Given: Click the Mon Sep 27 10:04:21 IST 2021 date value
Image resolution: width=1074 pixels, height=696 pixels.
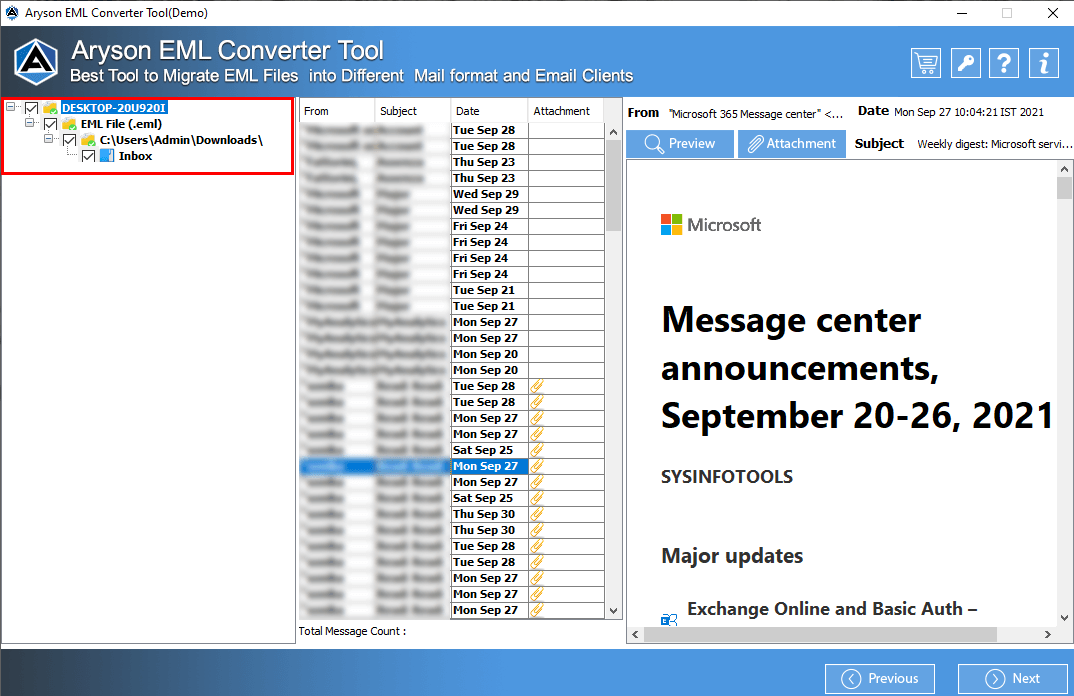Looking at the screenshot, I should [x=969, y=112].
